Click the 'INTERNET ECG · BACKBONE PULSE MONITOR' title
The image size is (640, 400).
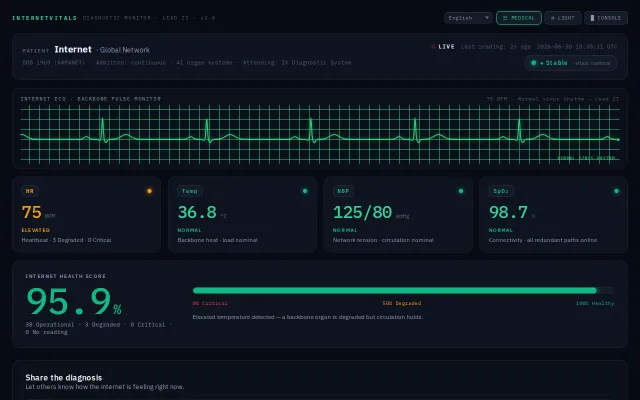(91, 99)
